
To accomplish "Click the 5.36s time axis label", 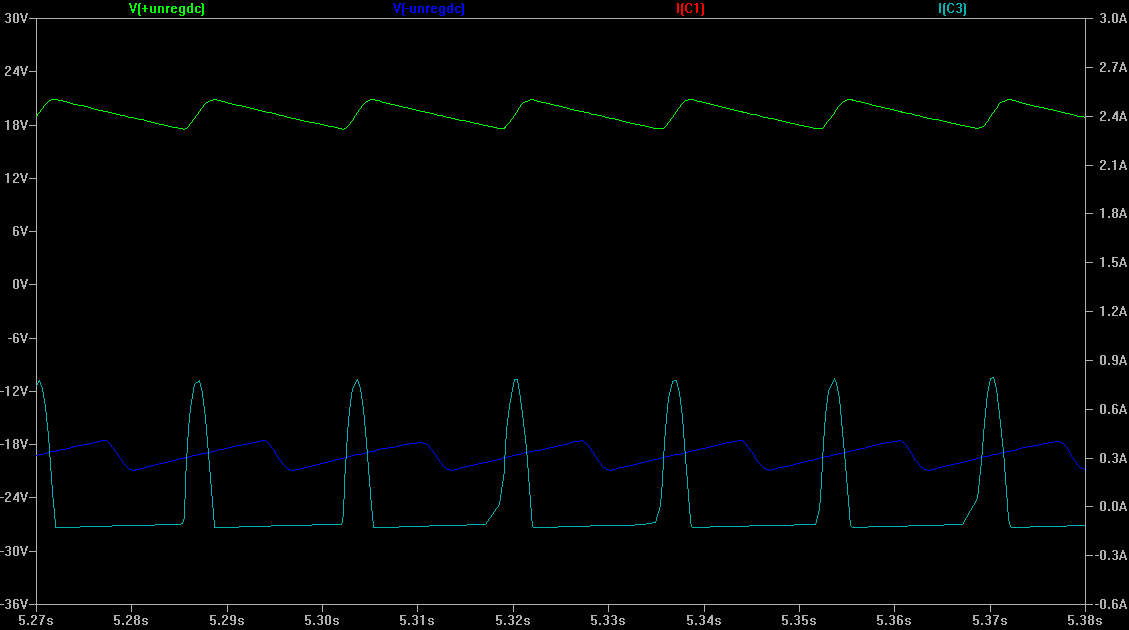I will pos(894,620).
